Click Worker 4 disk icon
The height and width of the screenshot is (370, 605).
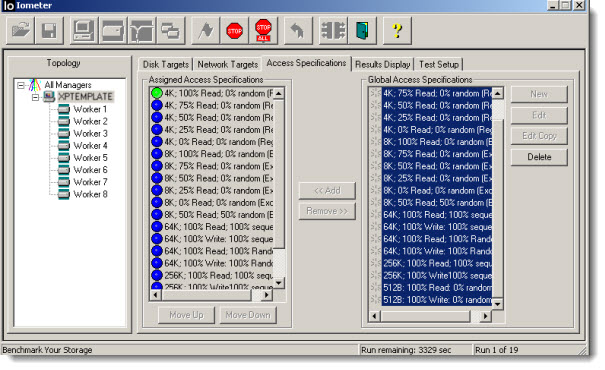pyautogui.click(x=64, y=145)
